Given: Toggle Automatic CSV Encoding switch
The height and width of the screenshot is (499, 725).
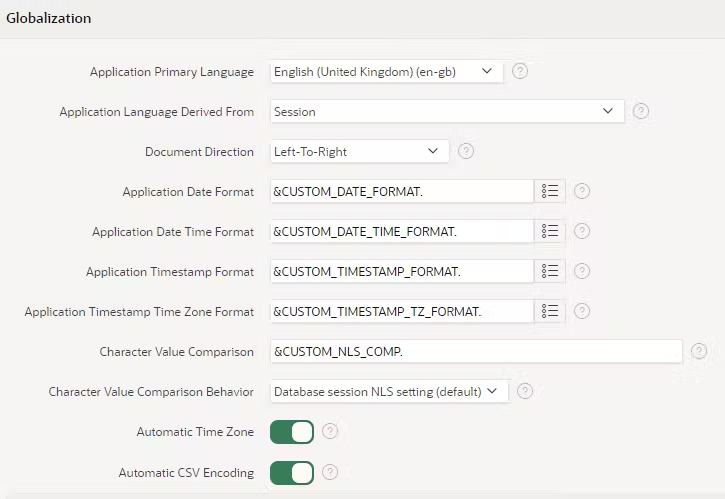Looking at the screenshot, I should point(292,473).
